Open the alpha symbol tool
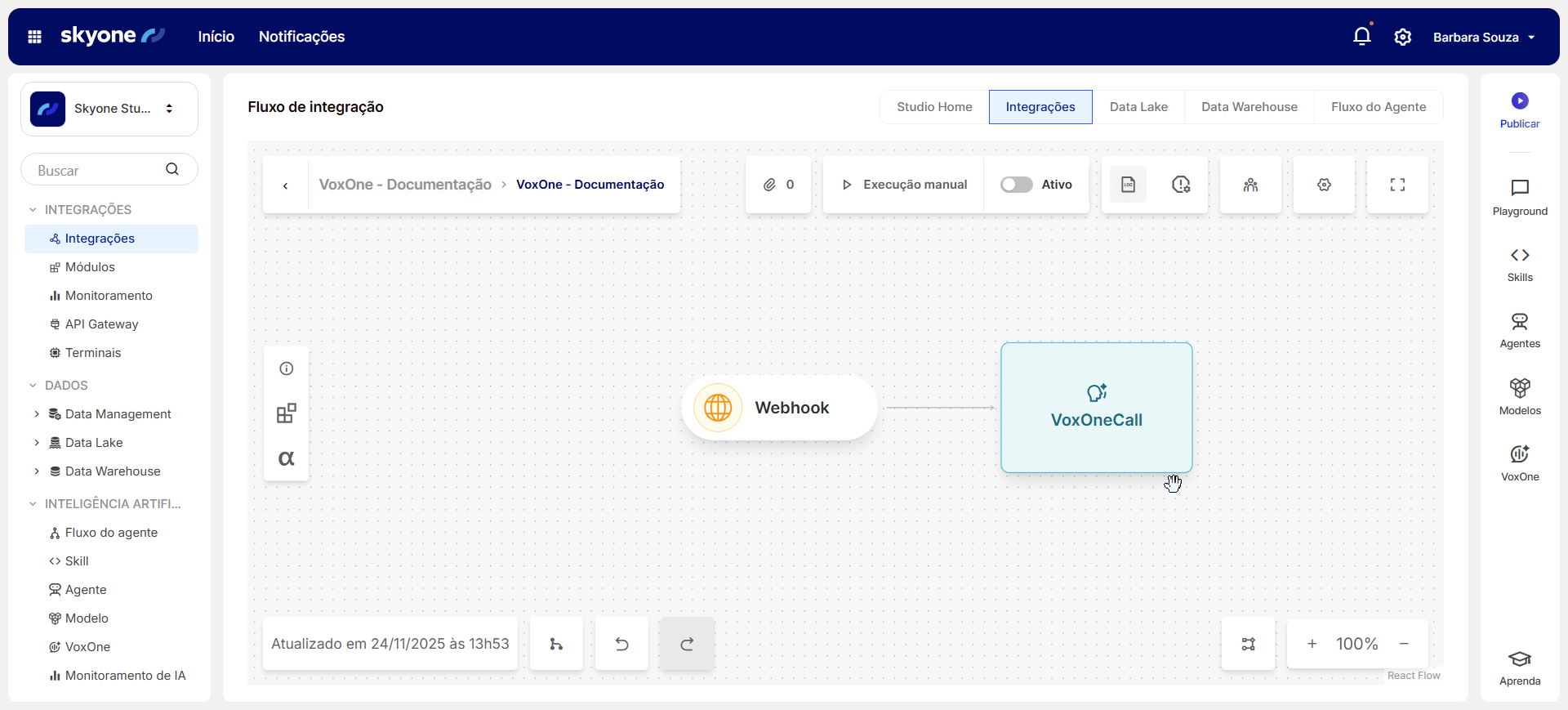This screenshot has height=710, width=1568. coord(286,458)
